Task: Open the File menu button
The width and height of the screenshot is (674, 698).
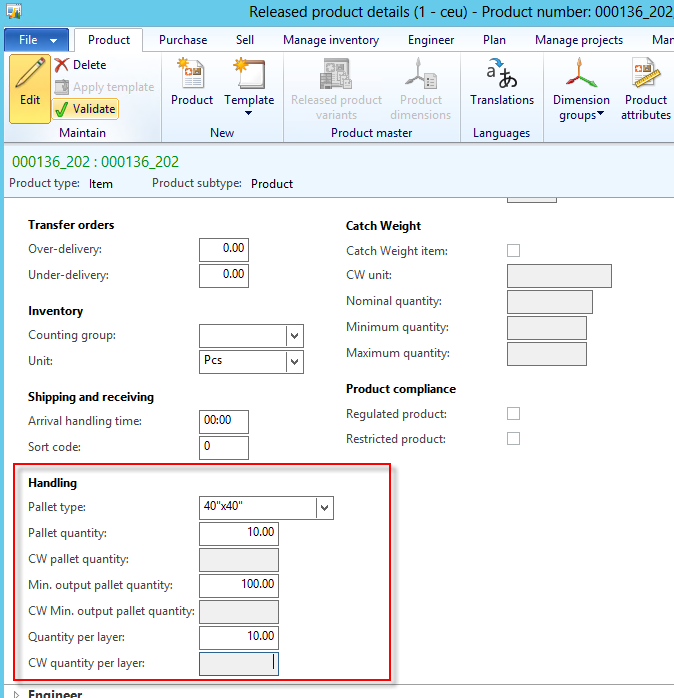Action: pyautogui.click(x=36, y=40)
